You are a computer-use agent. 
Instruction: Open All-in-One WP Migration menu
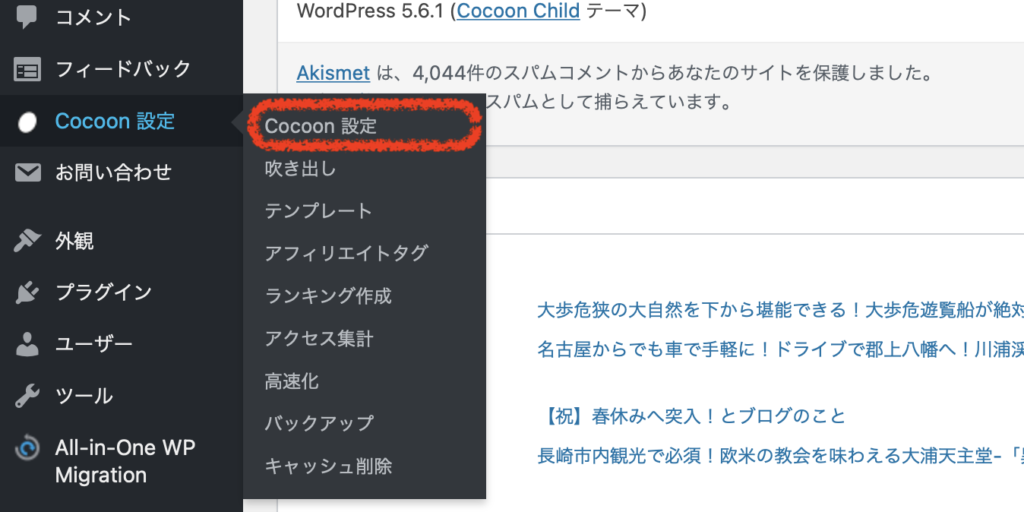pos(125,462)
